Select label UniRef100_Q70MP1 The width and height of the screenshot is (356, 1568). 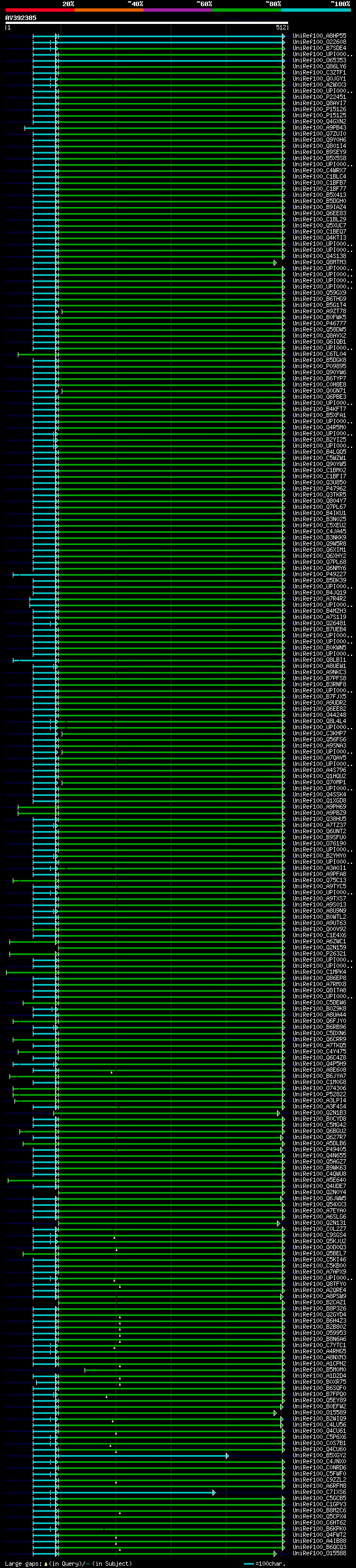pos(319,783)
